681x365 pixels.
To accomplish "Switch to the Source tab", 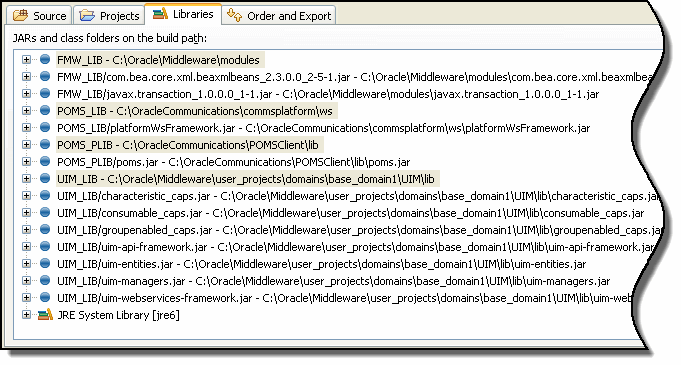I will pos(39,16).
